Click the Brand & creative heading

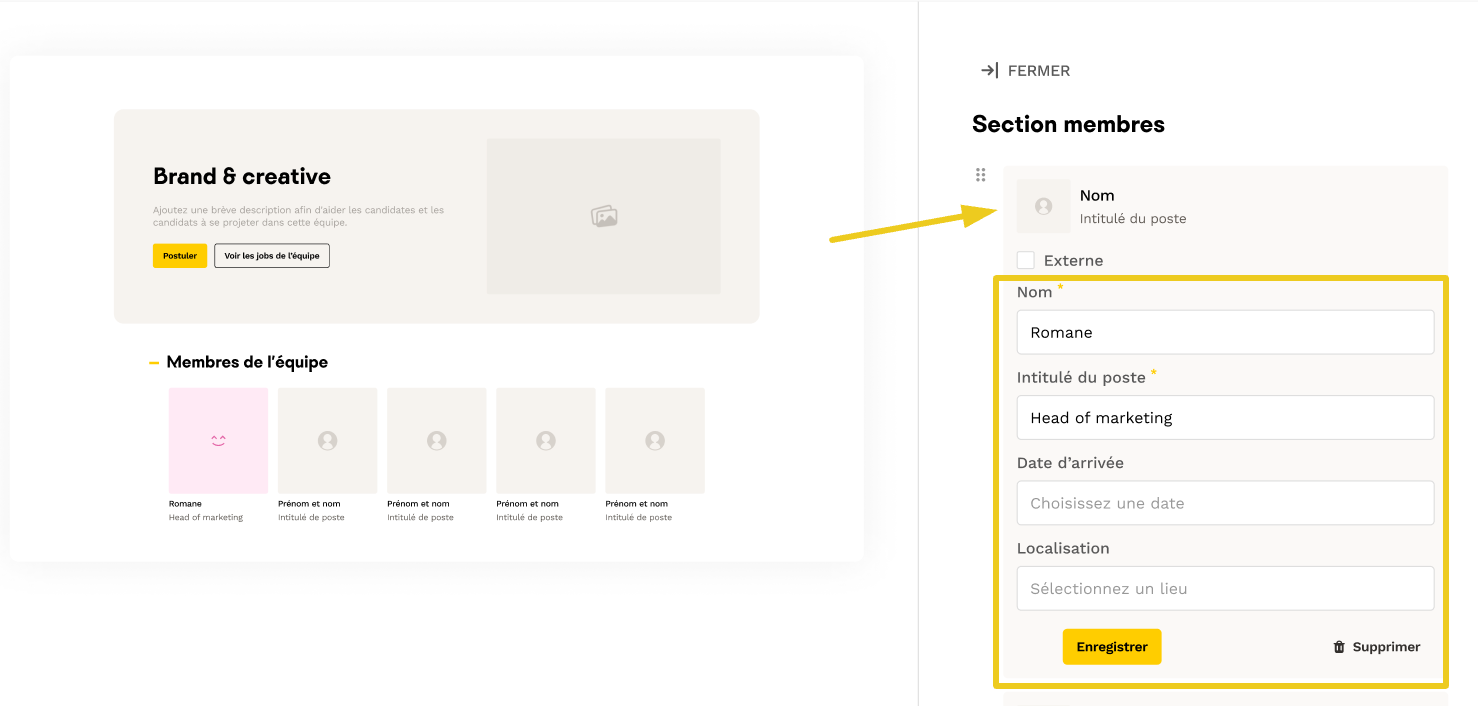coord(242,176)
